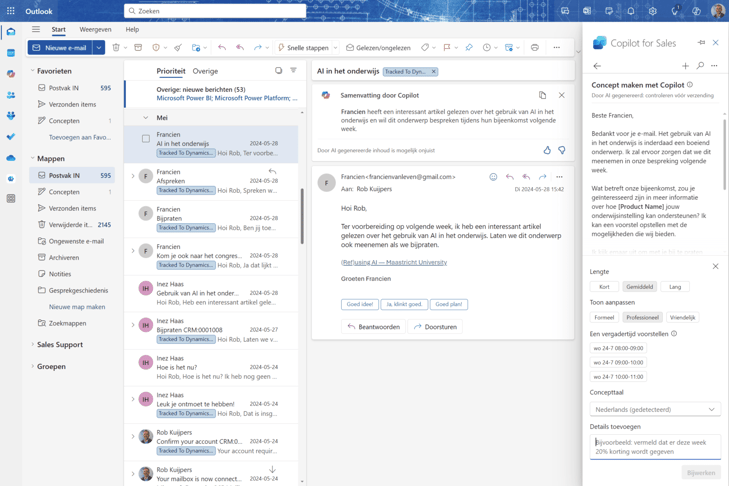This screenshot has height=486, width=729.
Task: Click the emoji reaction icon on the message
Action: tap(493, 177)
